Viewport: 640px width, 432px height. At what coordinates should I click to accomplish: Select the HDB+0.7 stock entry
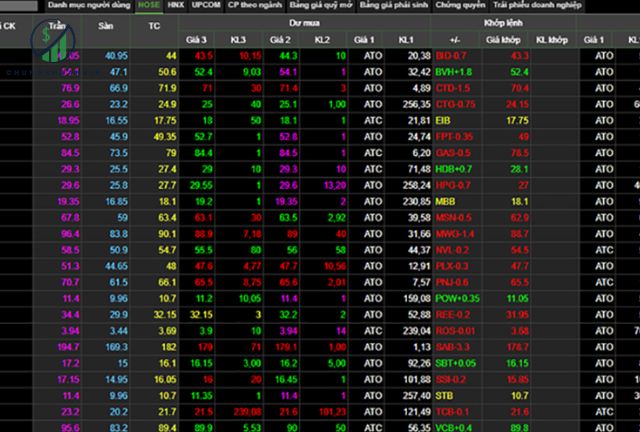454,169
